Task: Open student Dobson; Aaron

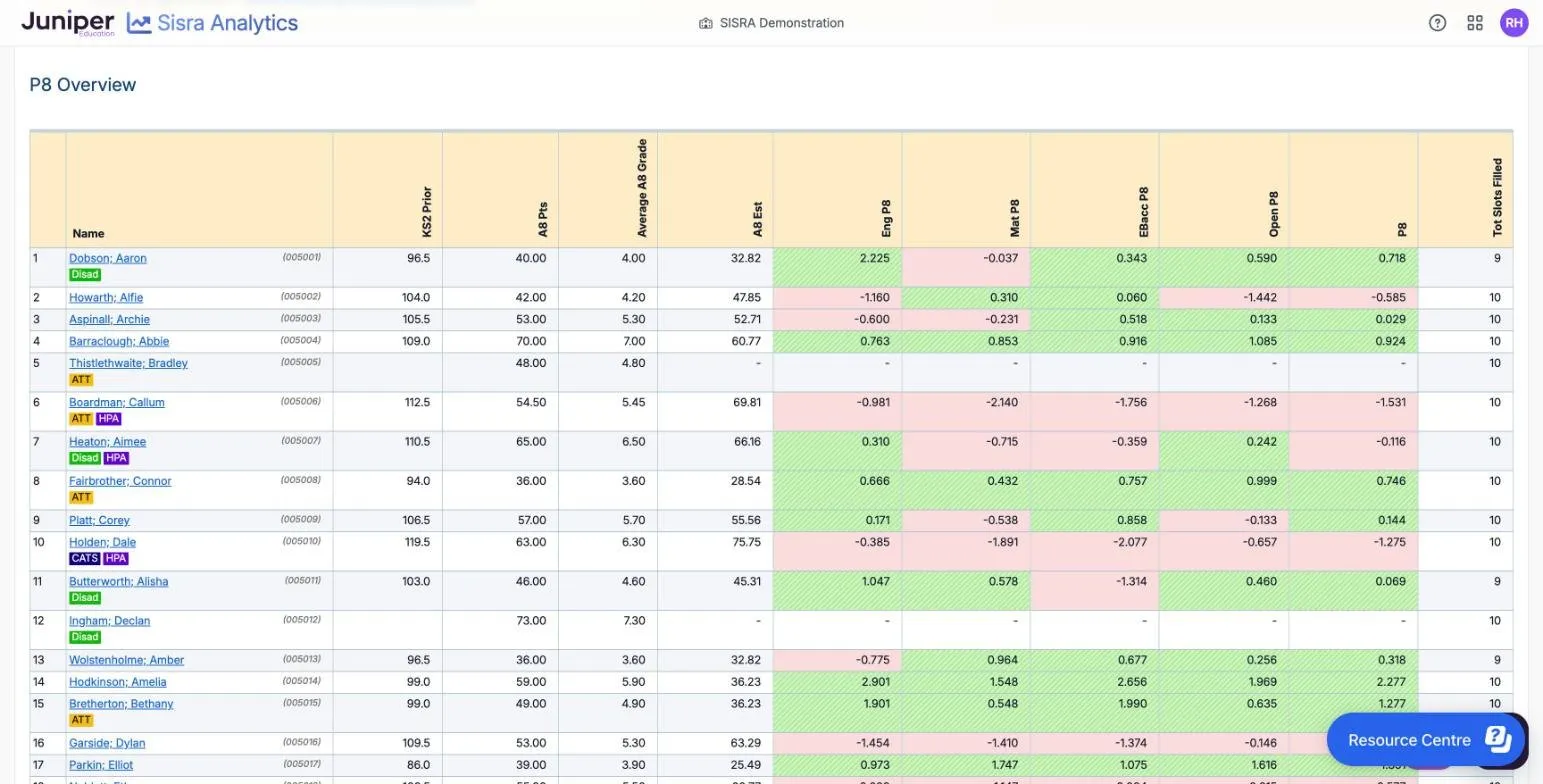Action: [108, 258]
